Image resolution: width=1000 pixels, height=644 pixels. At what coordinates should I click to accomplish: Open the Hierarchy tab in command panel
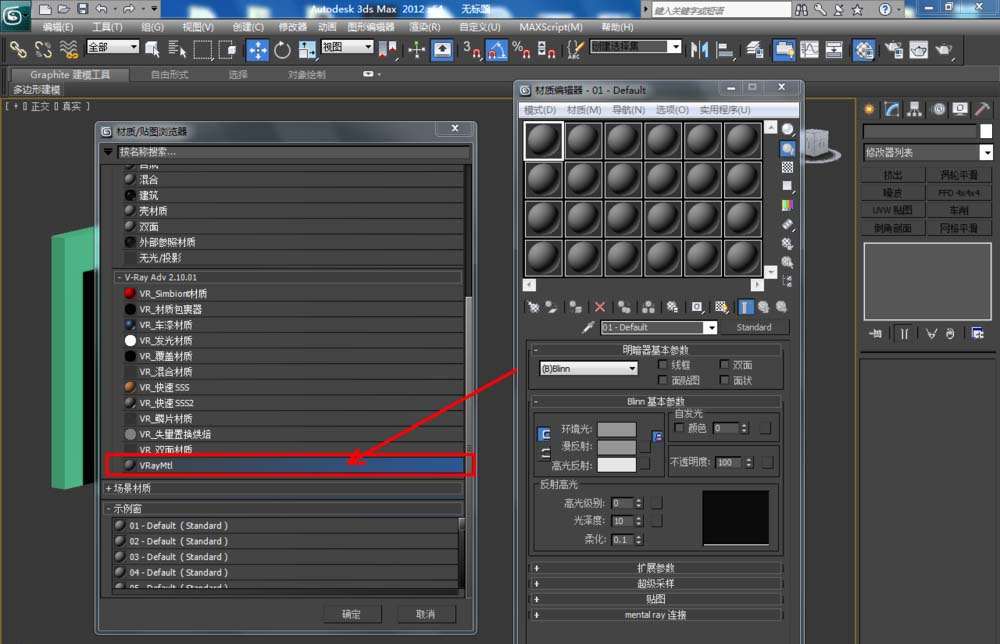click(915, 109)
